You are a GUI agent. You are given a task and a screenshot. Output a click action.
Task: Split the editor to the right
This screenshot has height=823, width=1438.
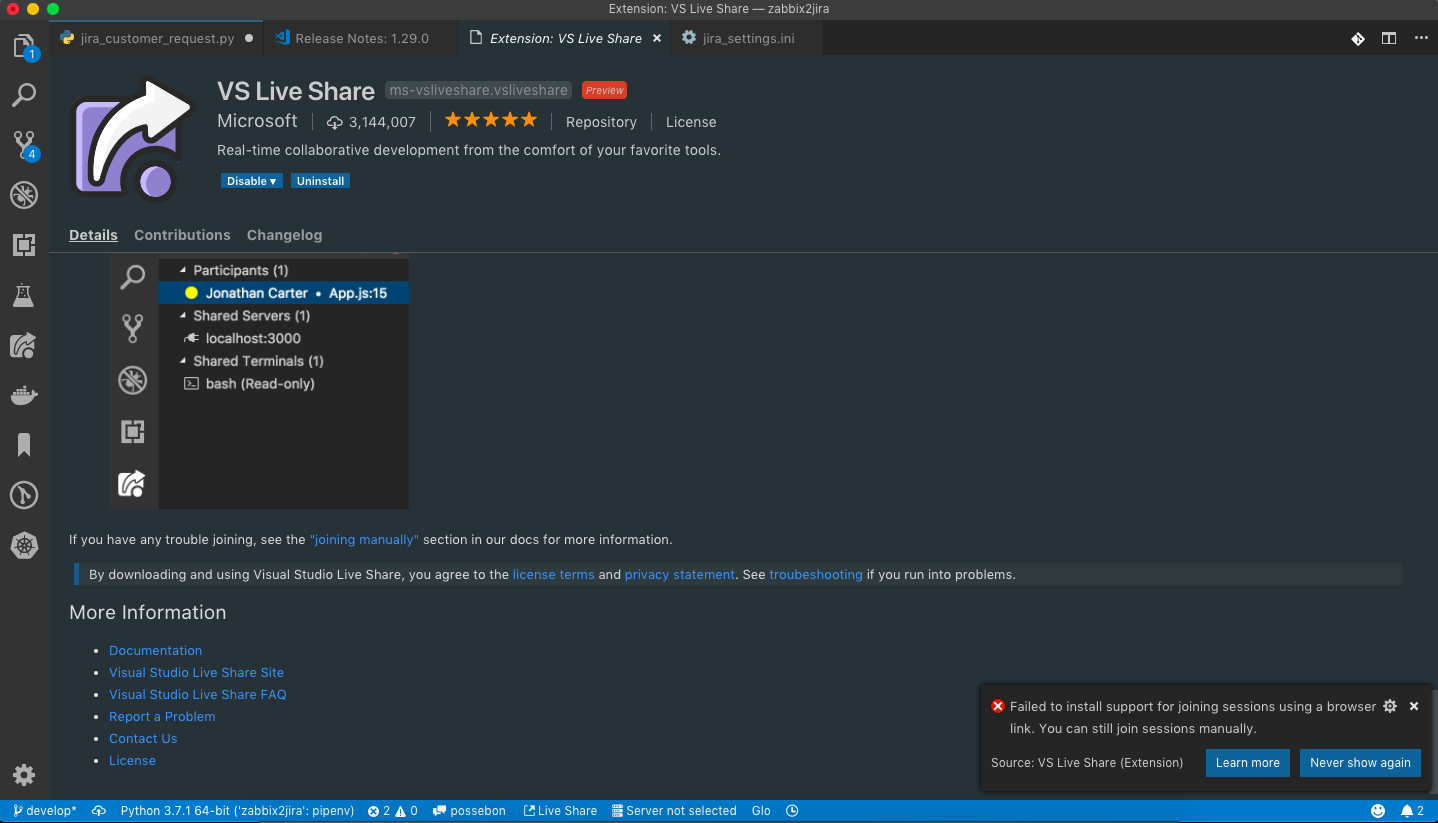click(1389, 38)
